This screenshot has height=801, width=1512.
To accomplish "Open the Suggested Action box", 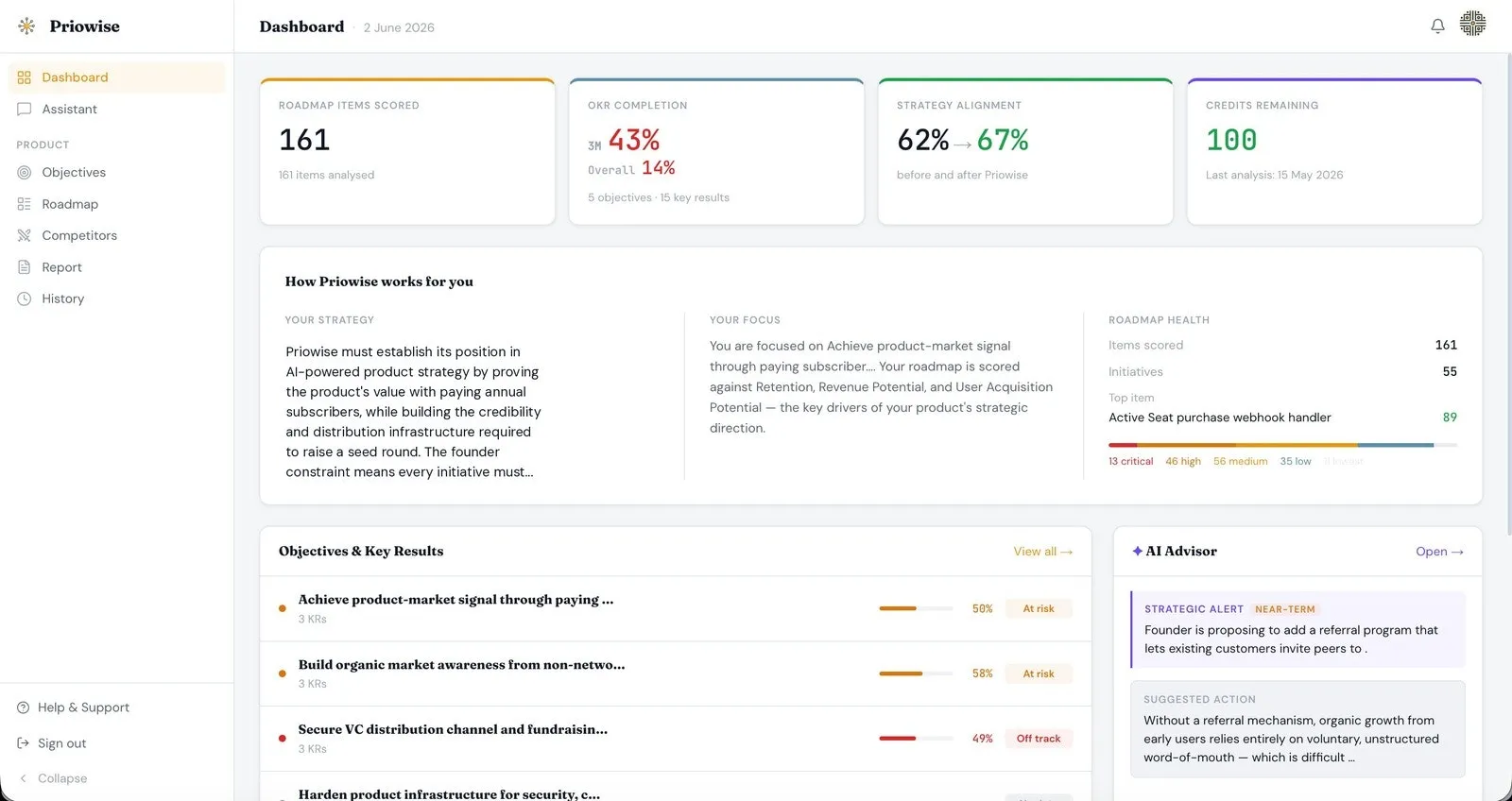I will (1297, 729).
